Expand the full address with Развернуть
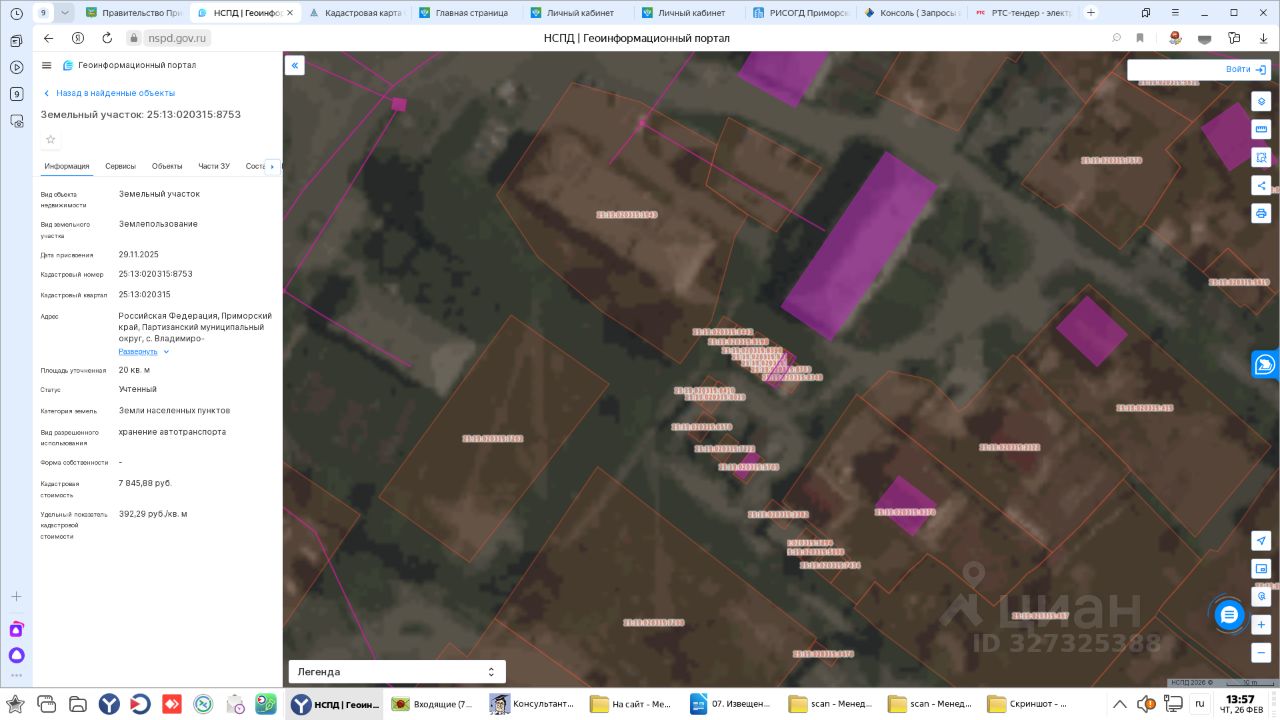Image resolution: width=1280 pixels, height=720 pixels. pos(144,352)
